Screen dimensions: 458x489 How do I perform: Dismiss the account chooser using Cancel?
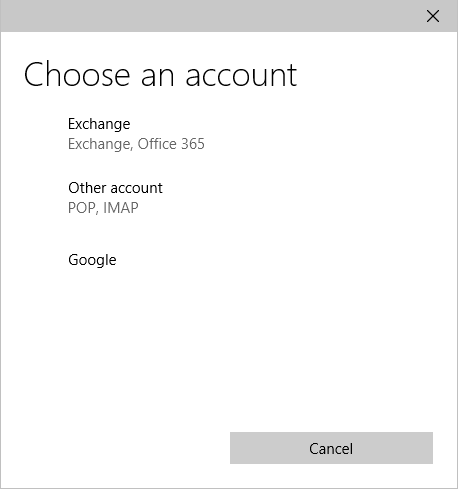(x=331, y=448)
